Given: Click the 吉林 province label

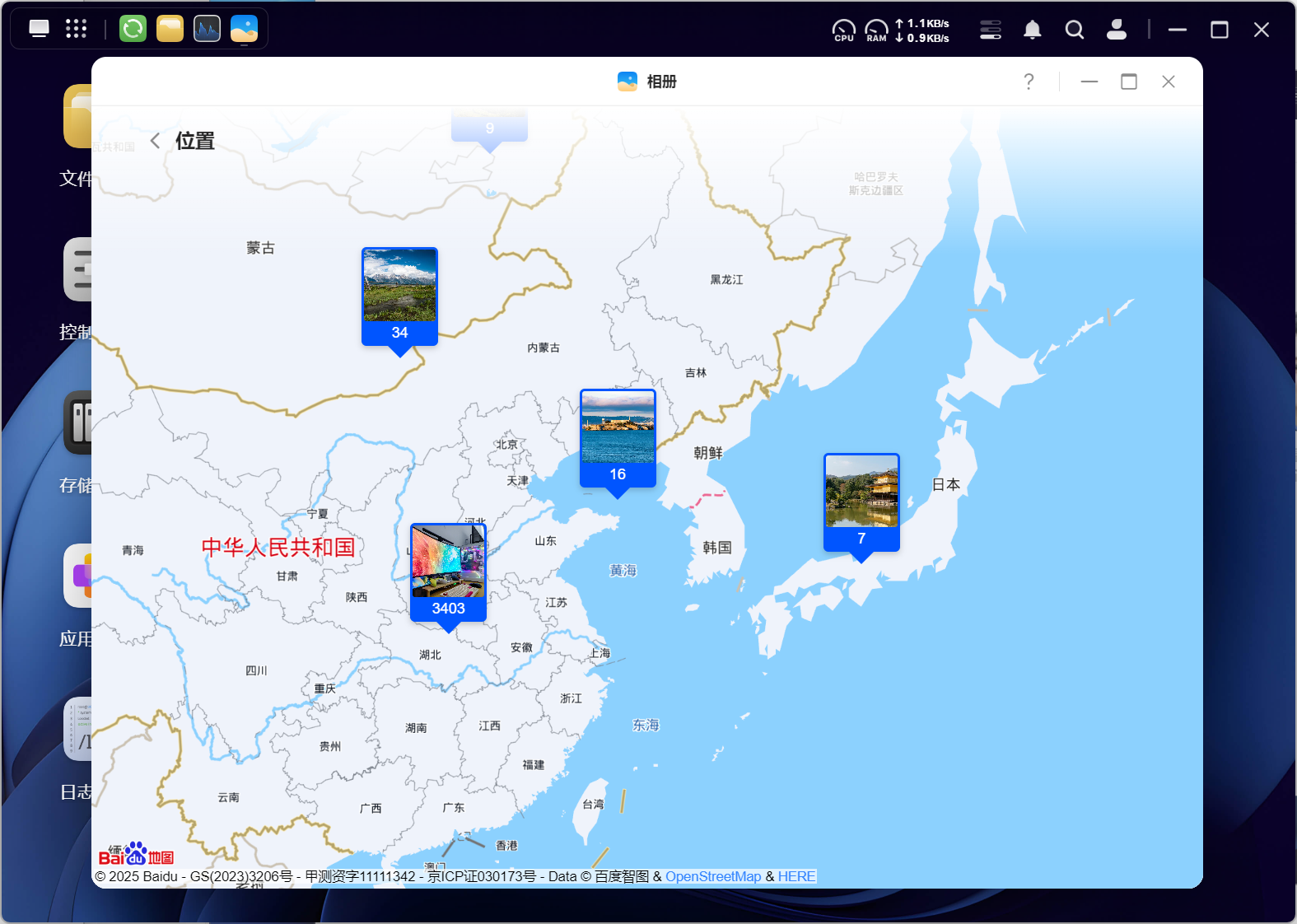Looking at the screenshot, I should tap(696, 373).
